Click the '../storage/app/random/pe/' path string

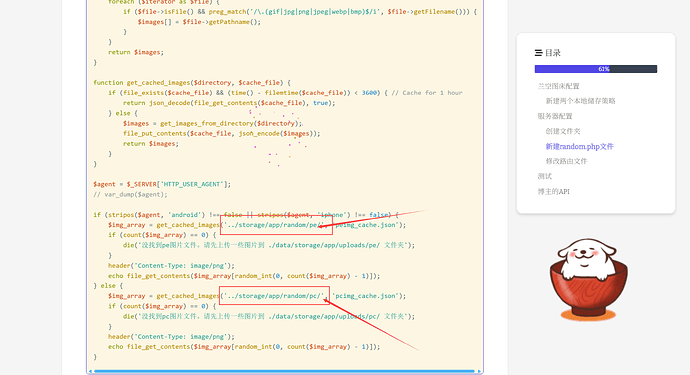274,225
